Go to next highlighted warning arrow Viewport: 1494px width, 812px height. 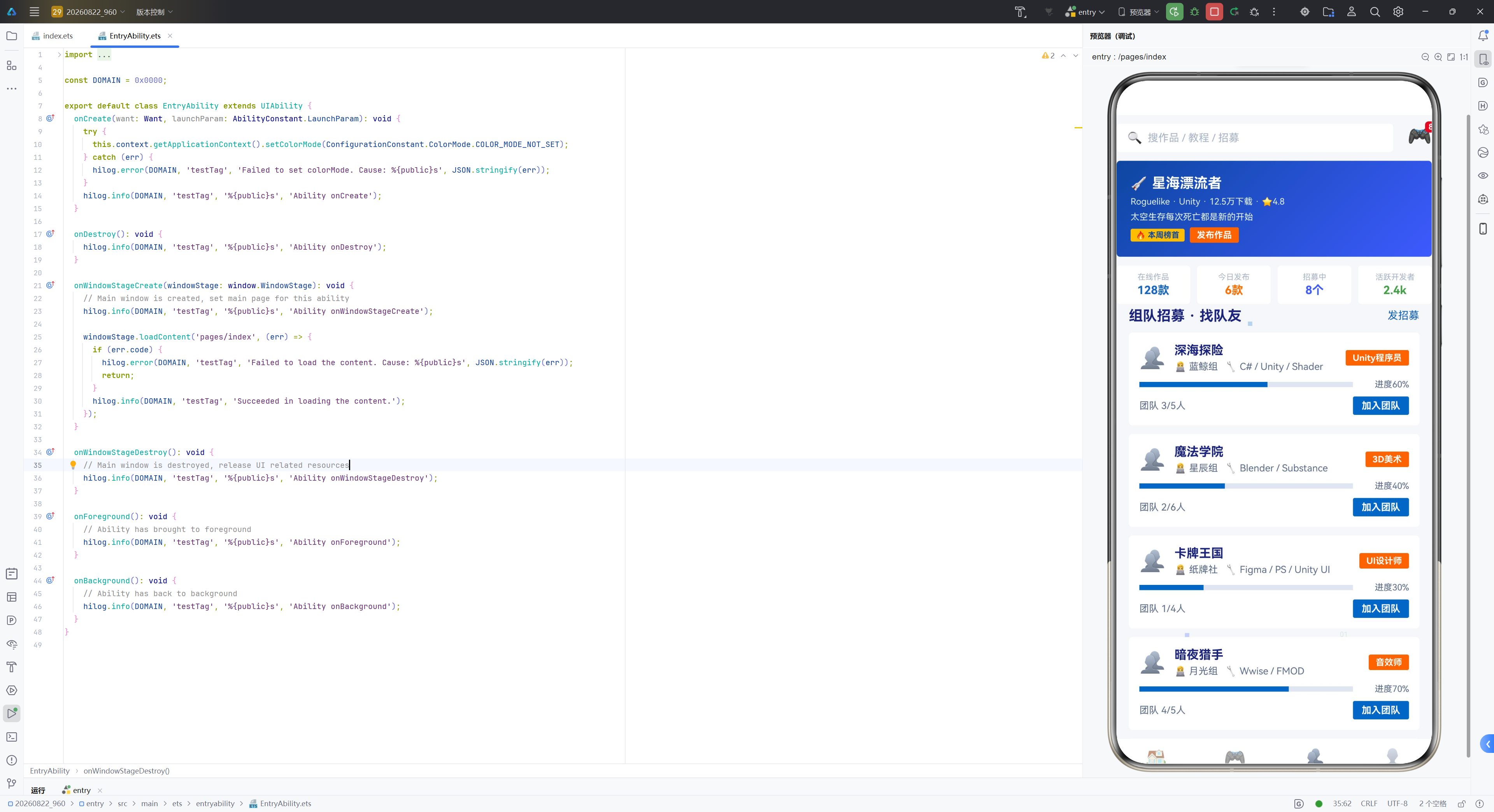(x=1076, y=56)
